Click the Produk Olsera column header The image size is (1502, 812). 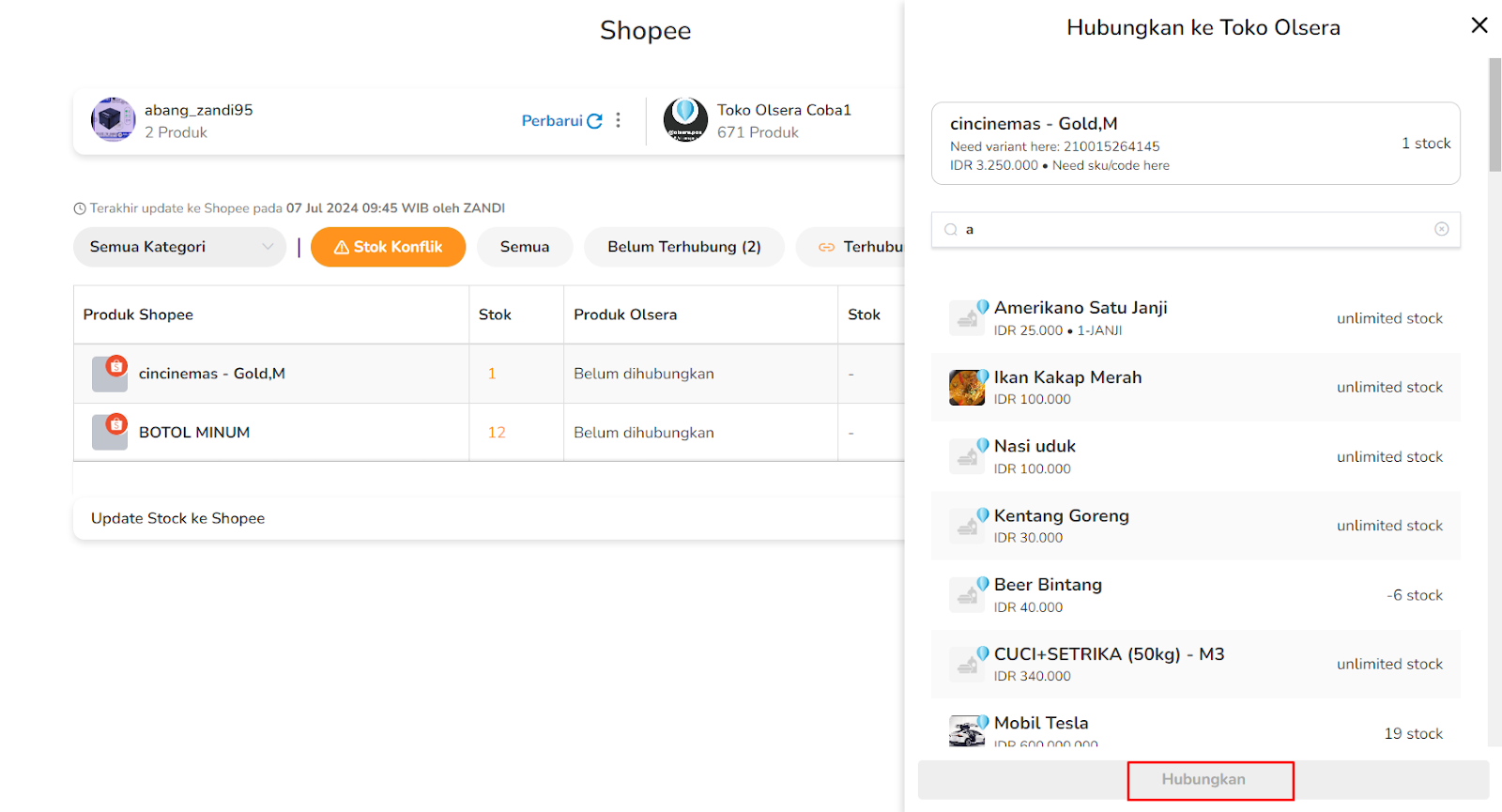[625, 314]
